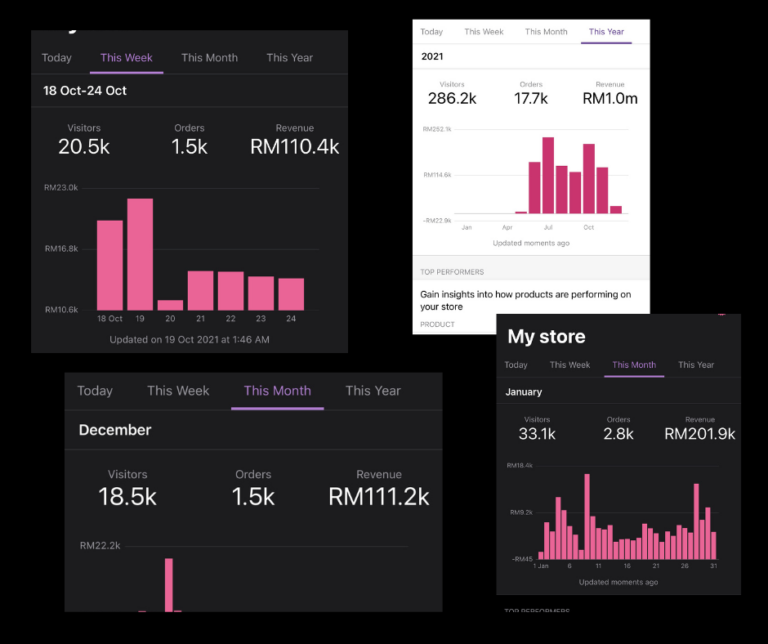Click the 18.5k visitors value
Viewport: 768px width, 644px height.
127,497
